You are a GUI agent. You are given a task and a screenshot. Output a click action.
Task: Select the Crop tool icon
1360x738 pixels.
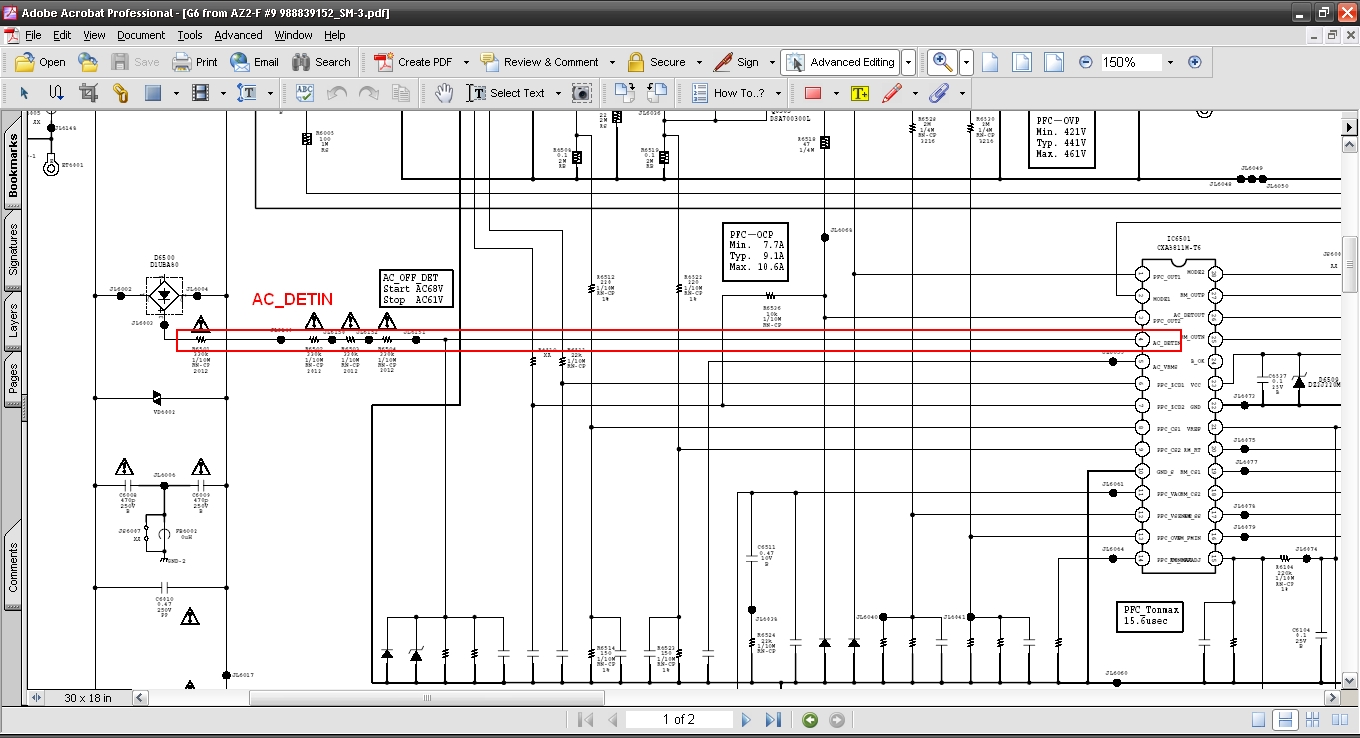coord(88,93)
